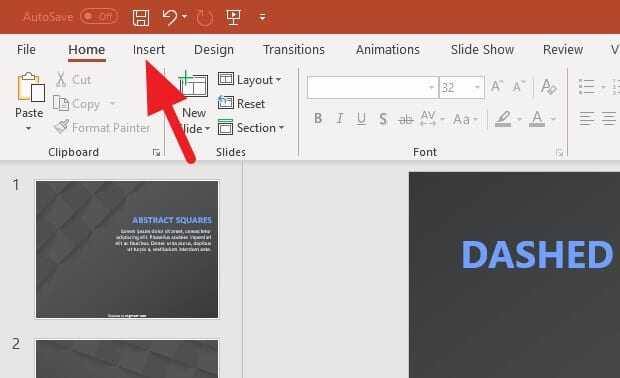Image resolution: width=620 pixels, height=378 pixels.
Task: Apply italic with the I icon
Action: tap(339, 118)
